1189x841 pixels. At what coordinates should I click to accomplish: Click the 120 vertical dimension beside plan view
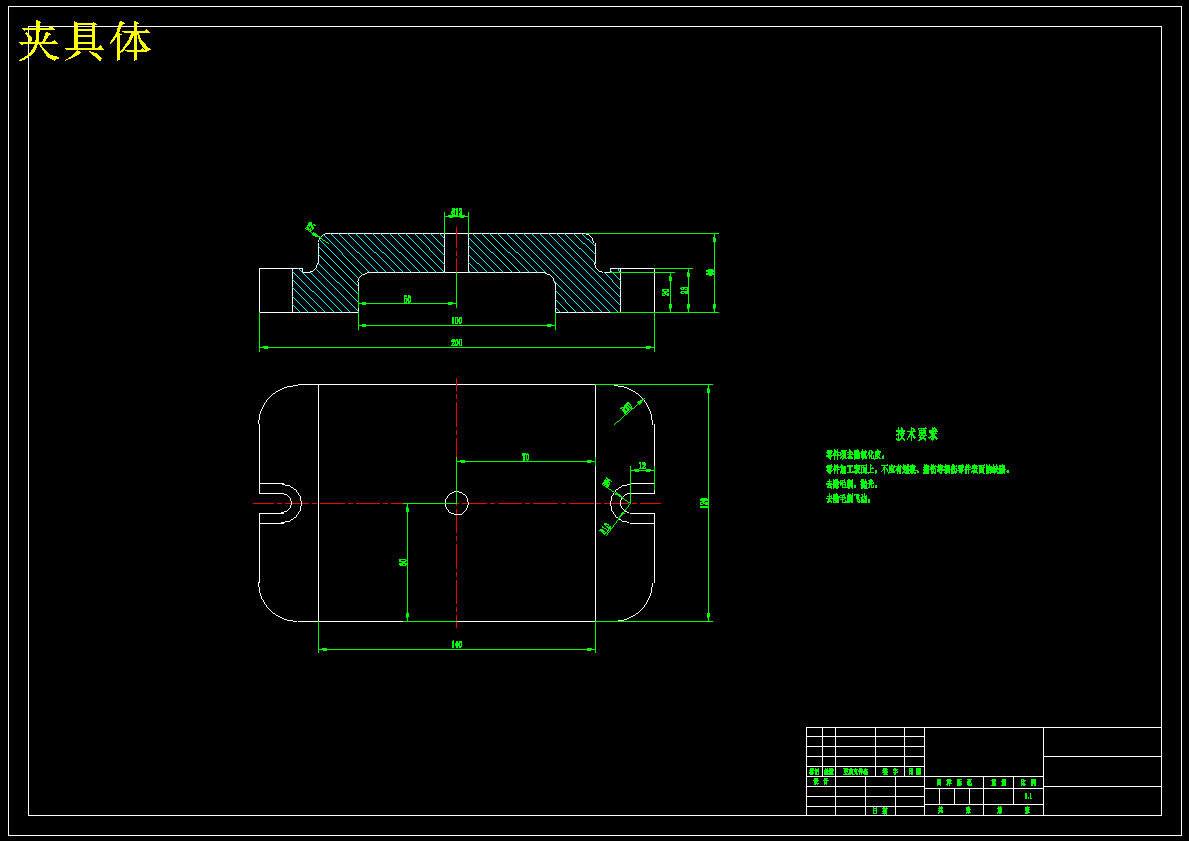704,502
